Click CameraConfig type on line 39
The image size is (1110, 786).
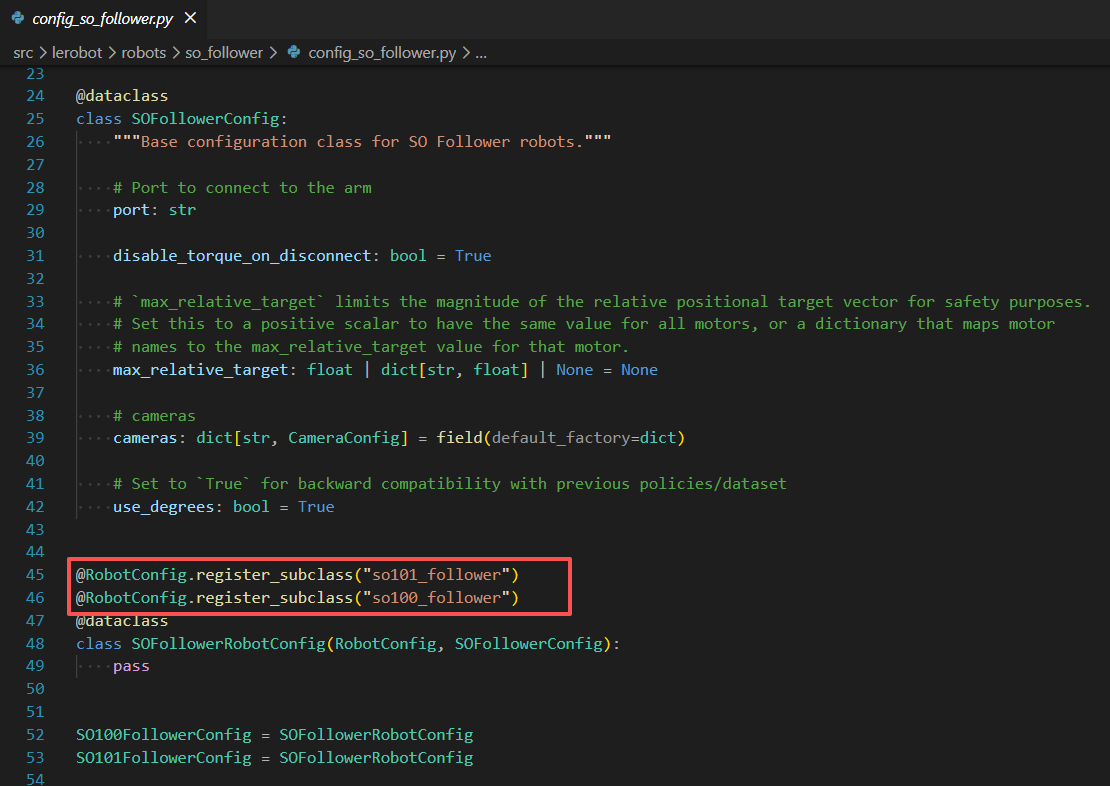[344, 438]
